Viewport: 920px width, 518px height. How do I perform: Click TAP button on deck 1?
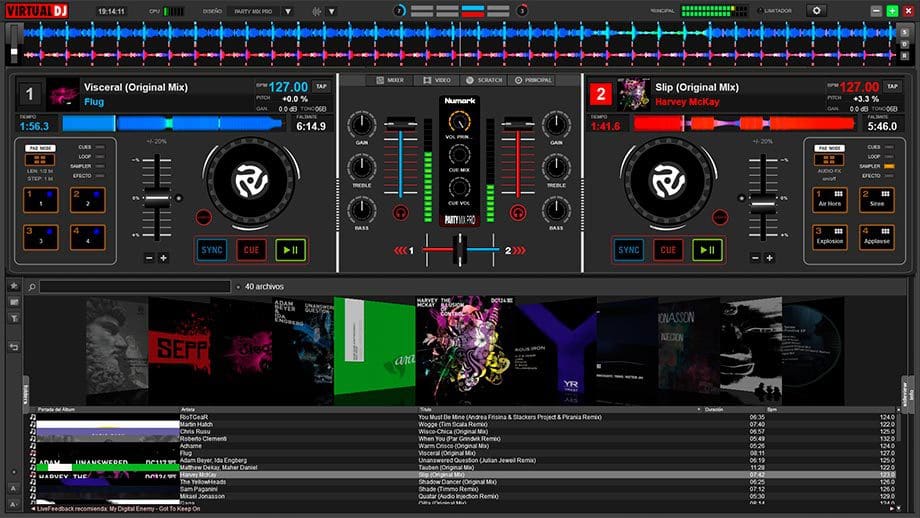[321, 86]
